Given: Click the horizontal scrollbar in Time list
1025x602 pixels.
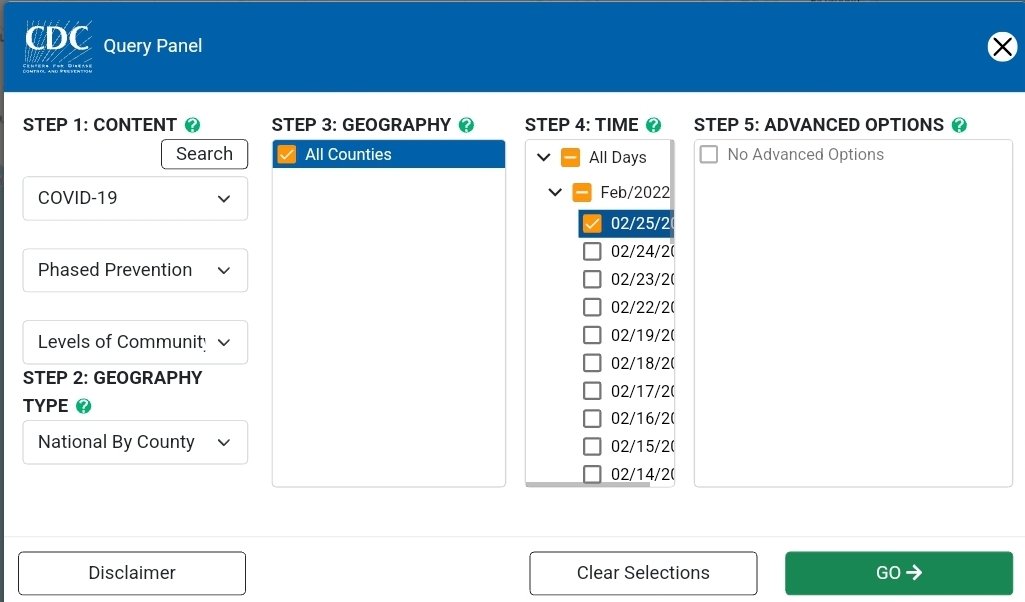Looking at the screenshot, I should (x=588, y=484).
